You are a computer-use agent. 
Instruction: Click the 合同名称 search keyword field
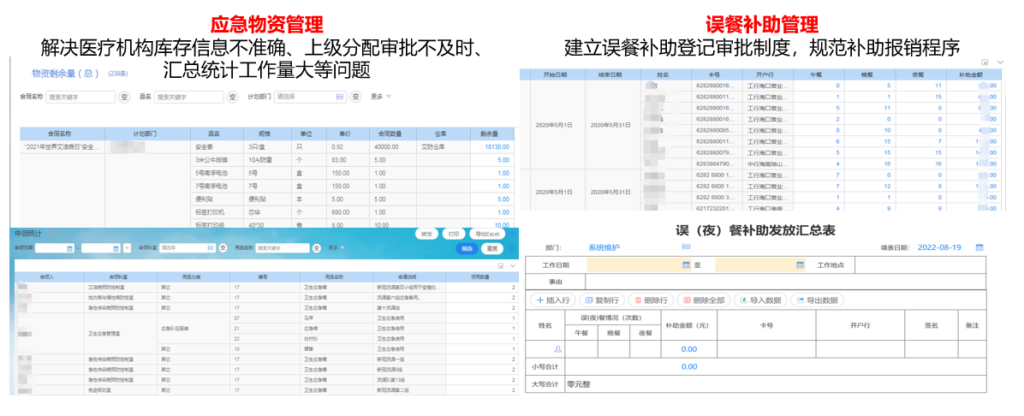pyautogui.click(x=82, y=97)
